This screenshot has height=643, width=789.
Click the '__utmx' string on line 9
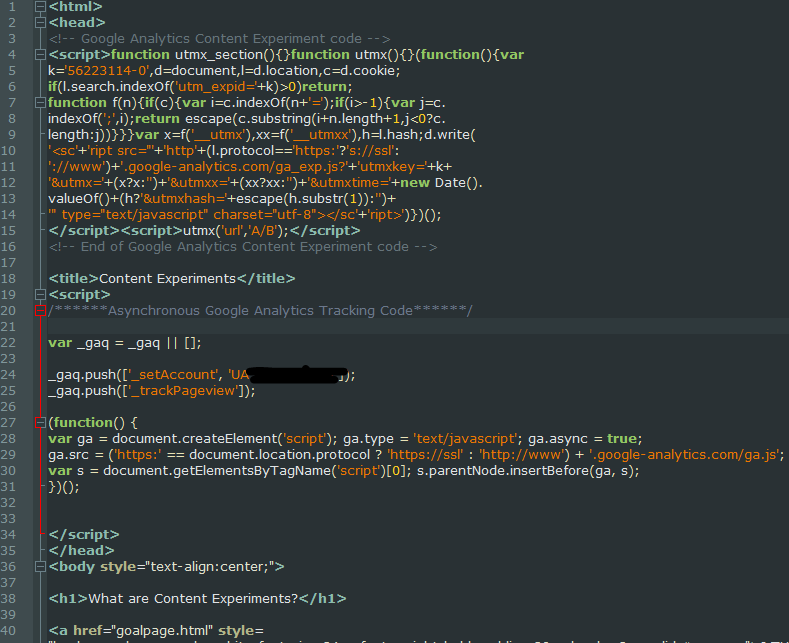click(x=220, y=135)
